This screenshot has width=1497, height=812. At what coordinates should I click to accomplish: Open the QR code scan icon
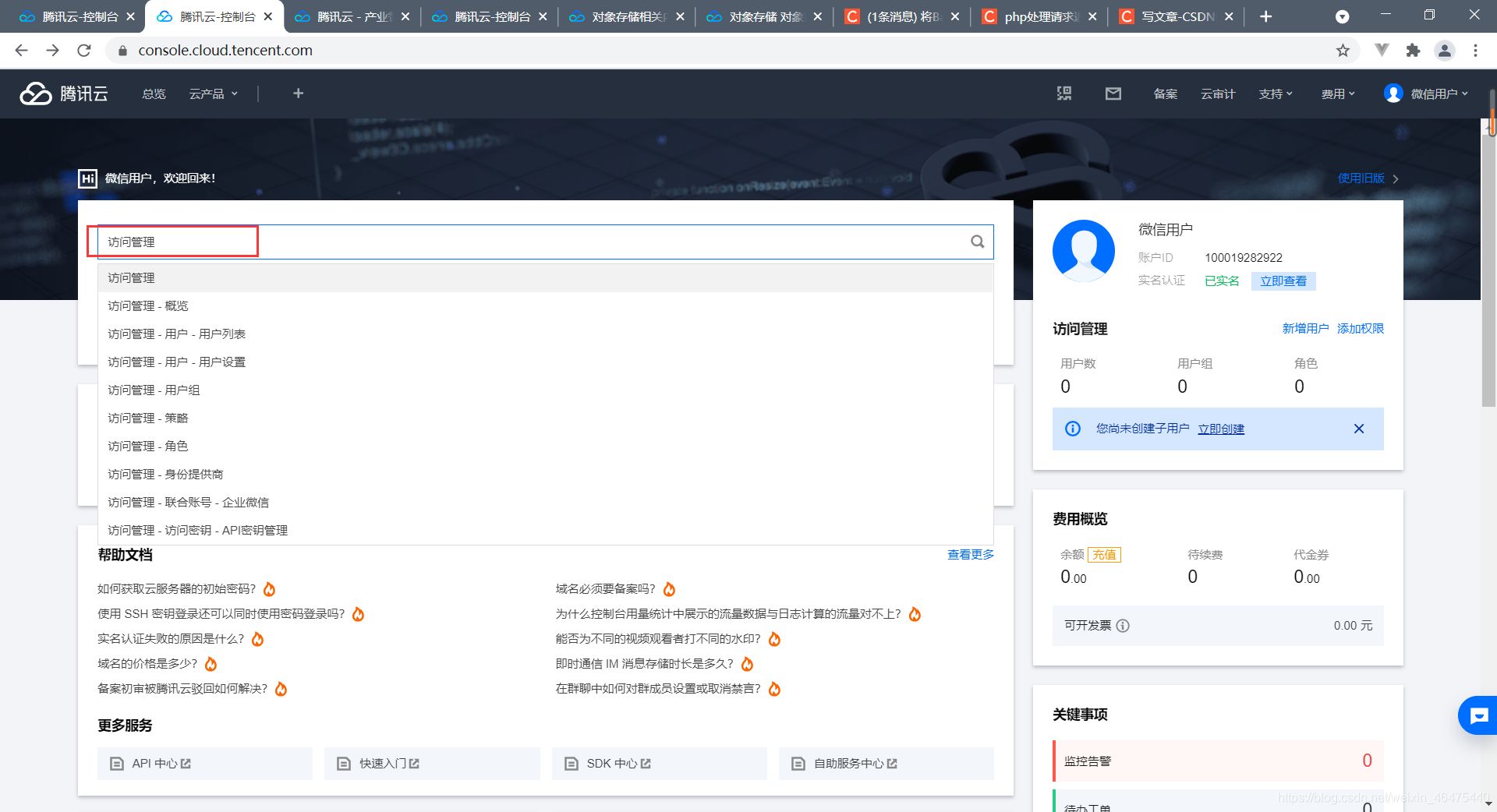1064,94
